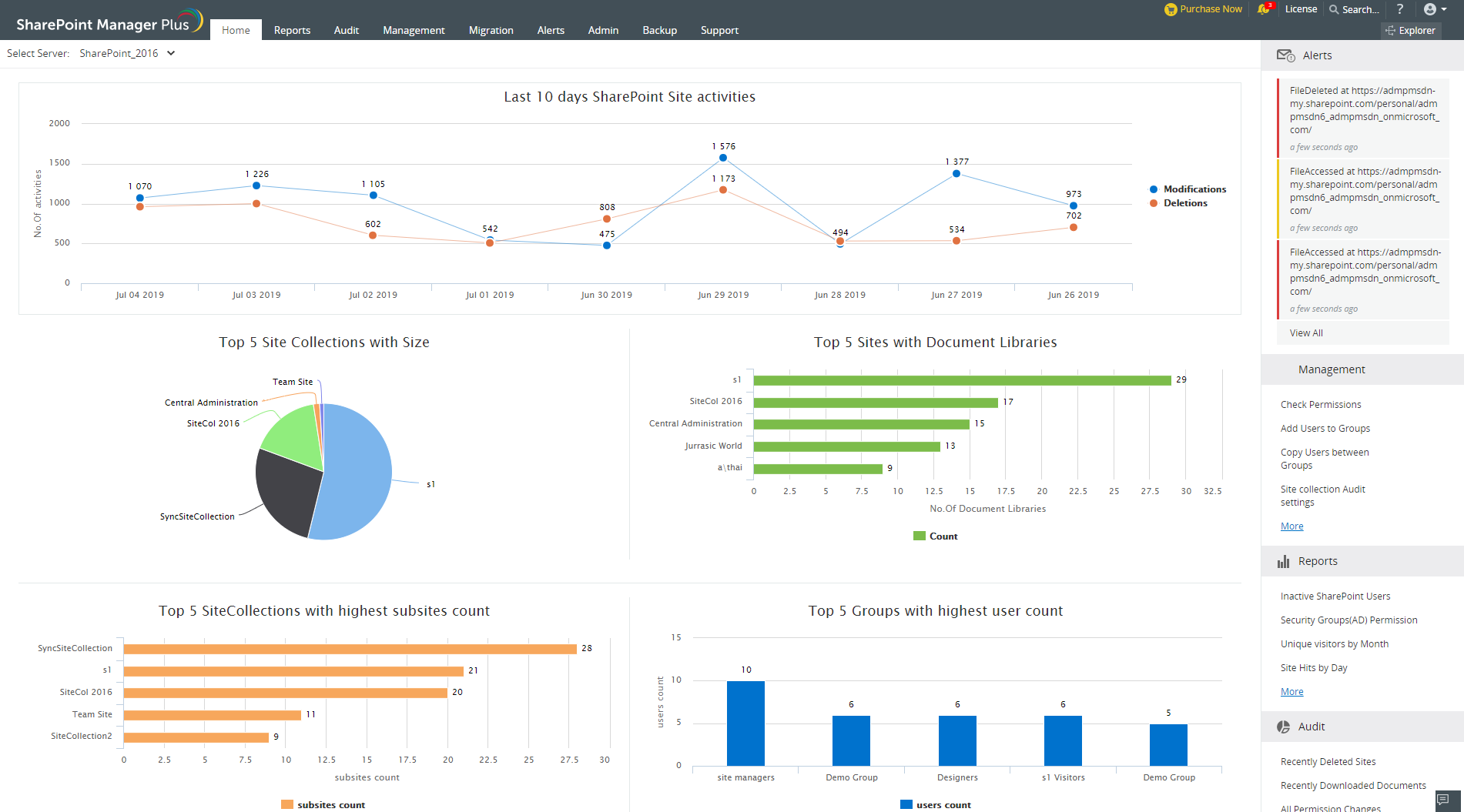The width and height of the screenshot is (1464, 812).
Task: Click the s1 bar showing 29 libraries
Action: click(x=962, y=380)
